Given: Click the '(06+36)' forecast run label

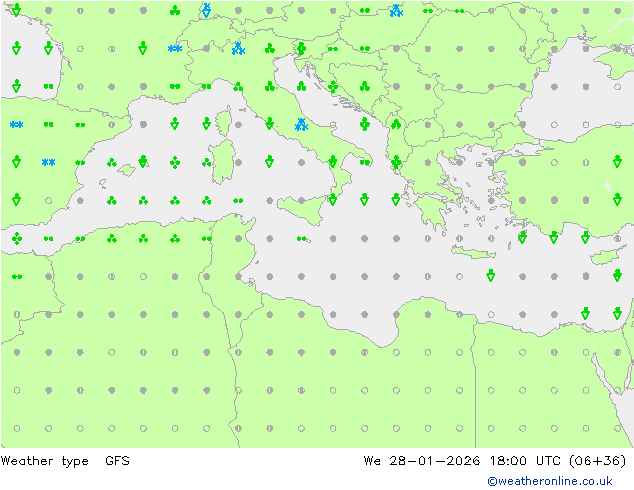Looking at the screenshot, I should tap(597, 460).
